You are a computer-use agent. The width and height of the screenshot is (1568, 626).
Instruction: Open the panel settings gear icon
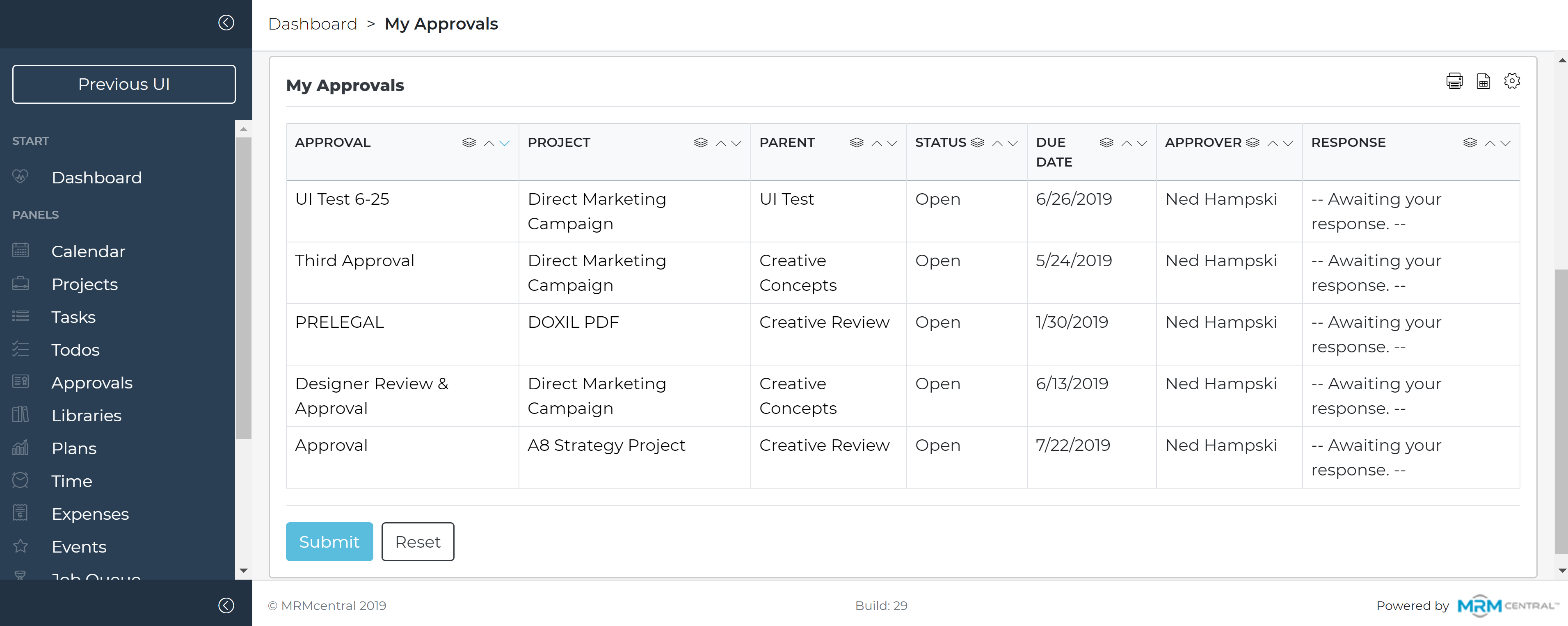[1512, 81]
